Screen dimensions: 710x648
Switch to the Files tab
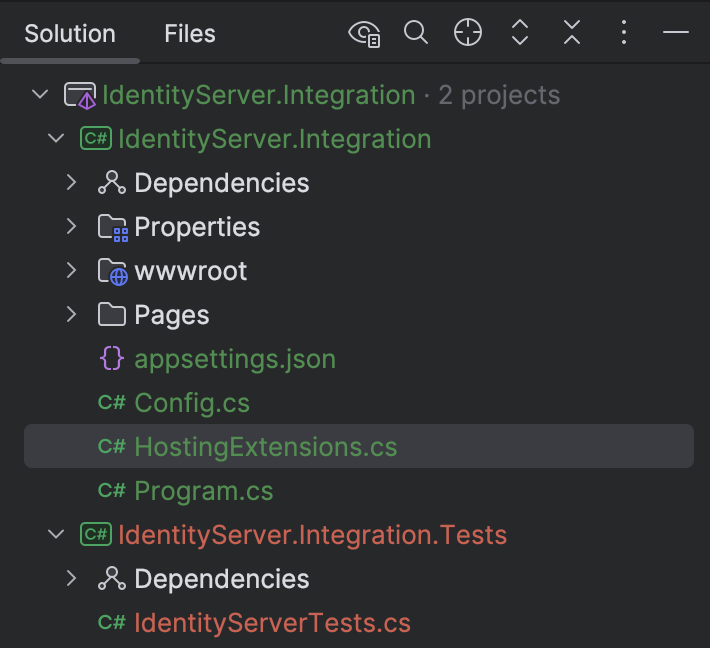coord(190,34)
